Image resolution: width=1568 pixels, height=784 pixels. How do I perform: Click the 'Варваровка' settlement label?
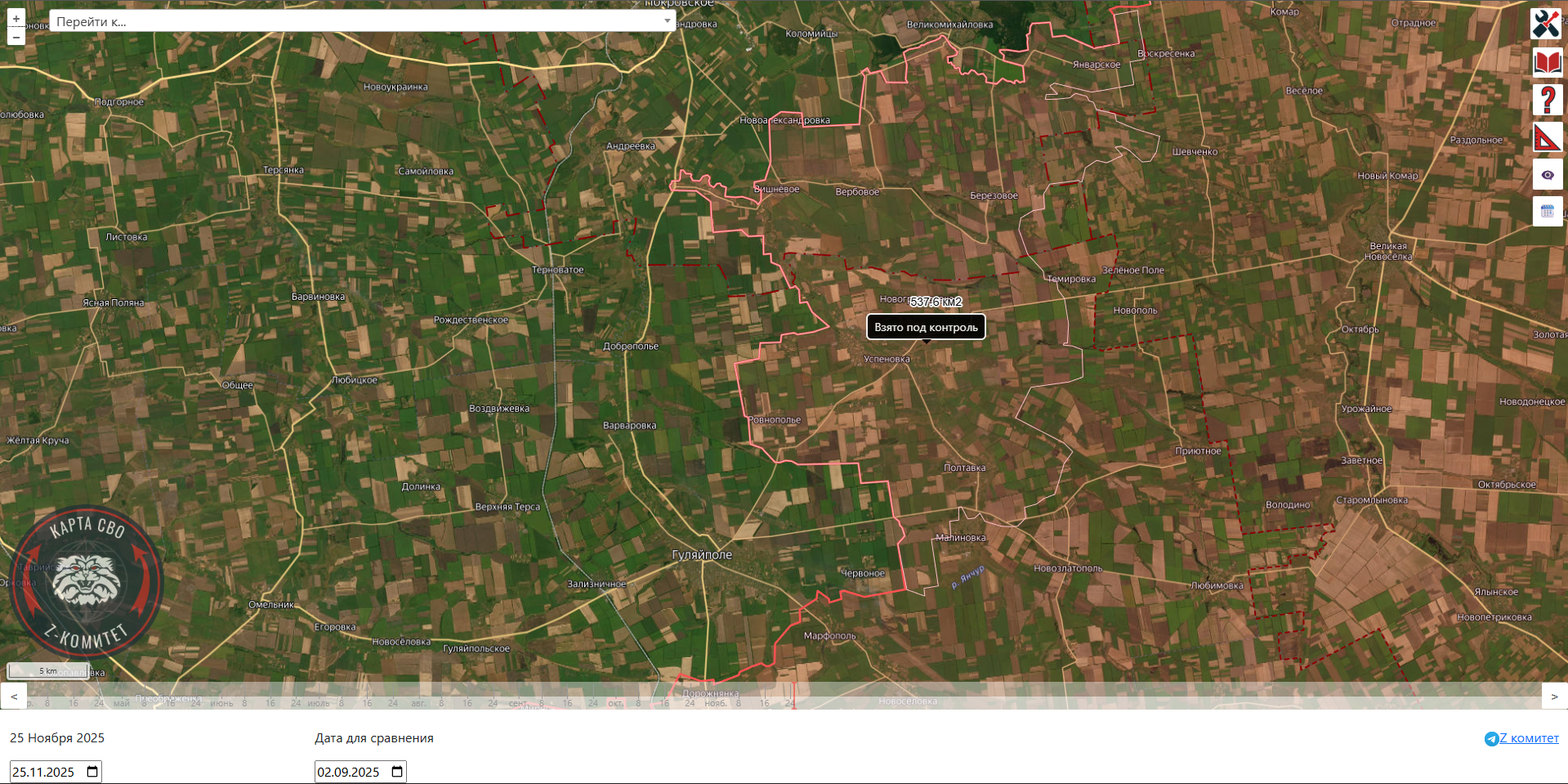[629, 425]
